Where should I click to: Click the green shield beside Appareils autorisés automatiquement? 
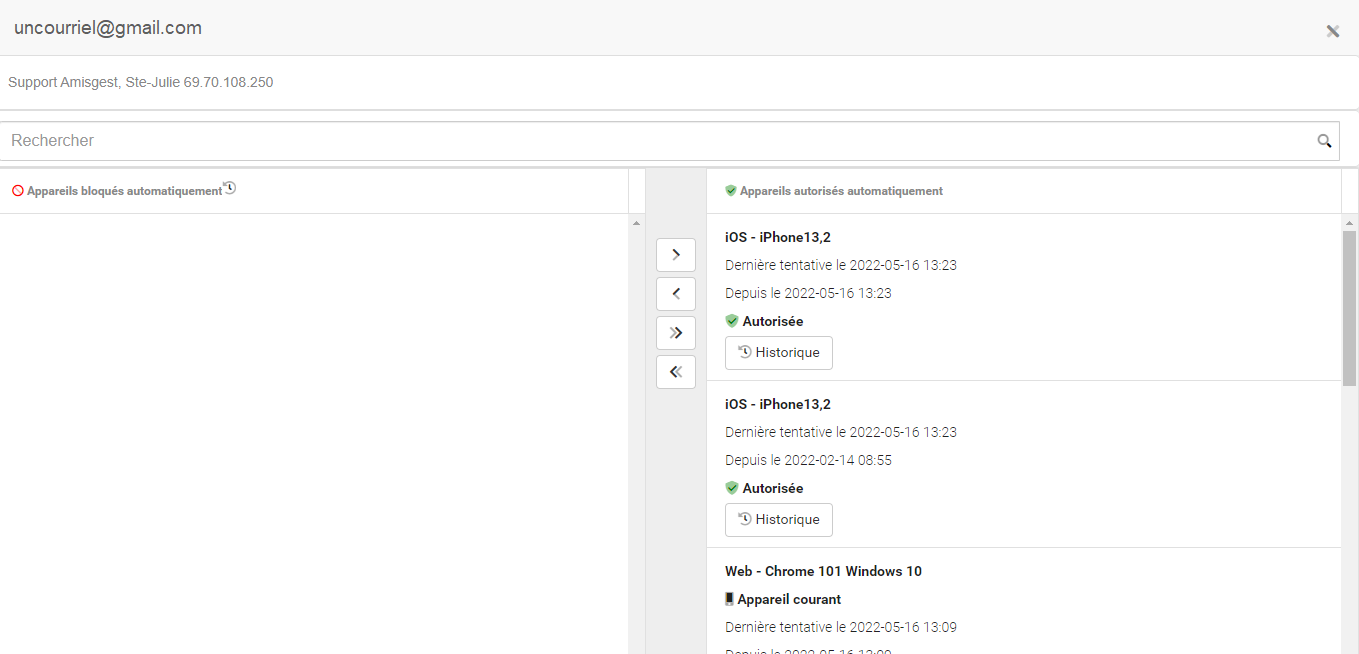pyautogui.click(x=731, y=191)
